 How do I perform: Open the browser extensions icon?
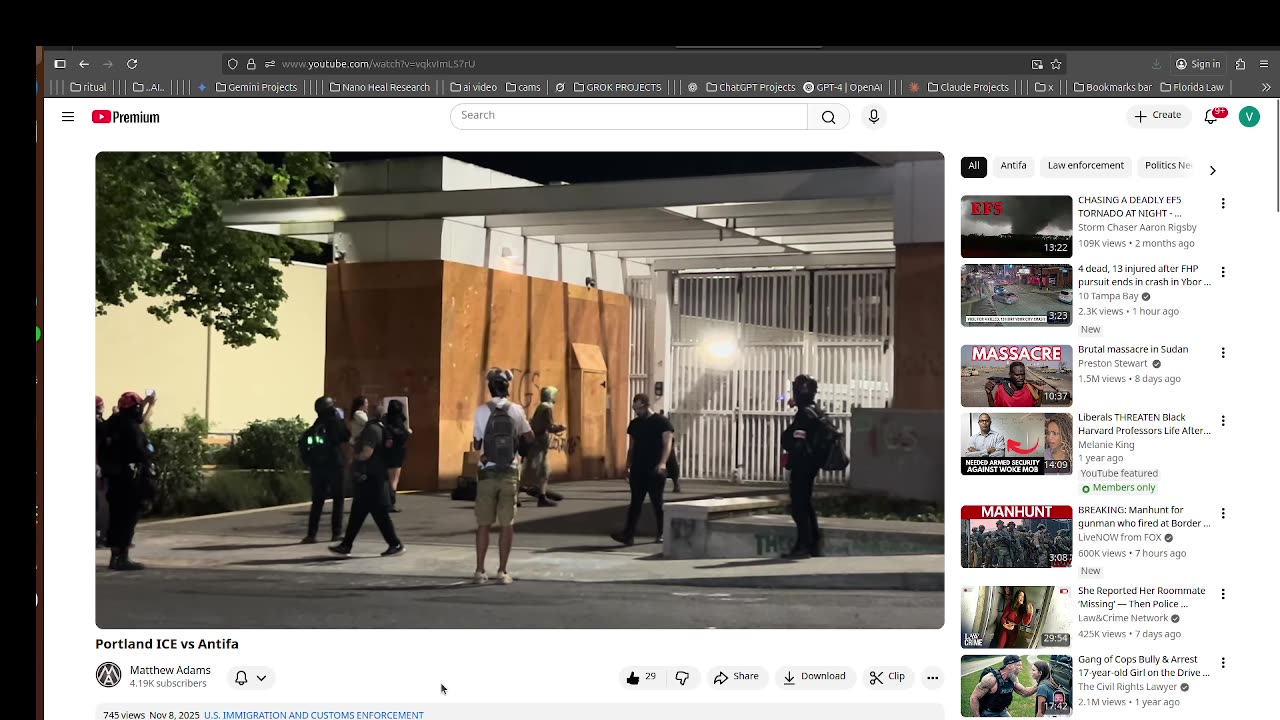coord(1240,64)
